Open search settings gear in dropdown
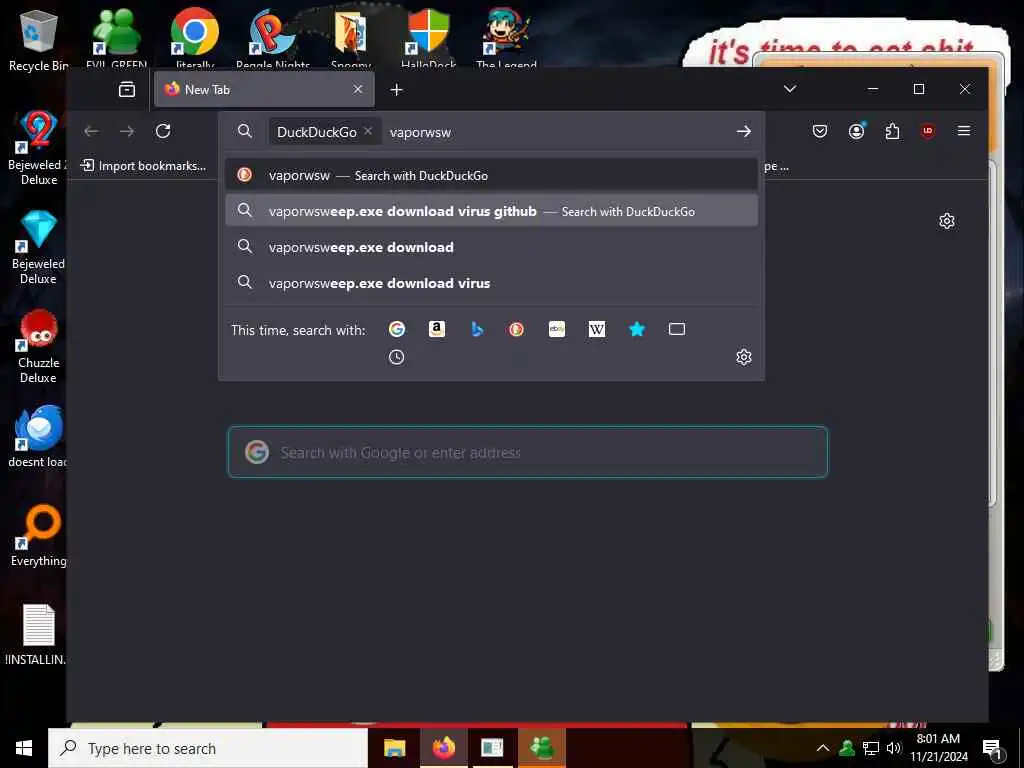Viewport: 1024px width, 768px height. tap(743, 357)
